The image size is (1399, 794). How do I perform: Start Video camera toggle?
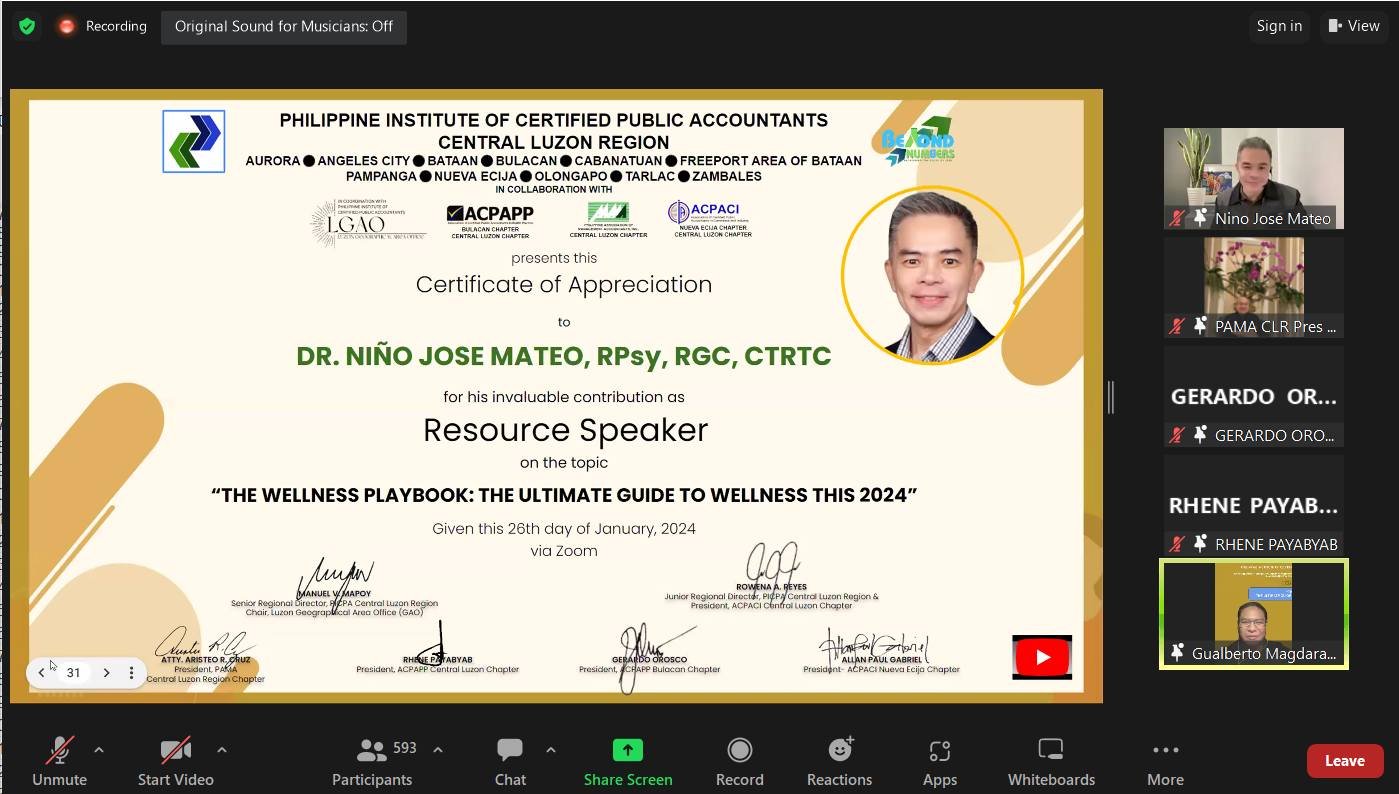pos(176,762)
